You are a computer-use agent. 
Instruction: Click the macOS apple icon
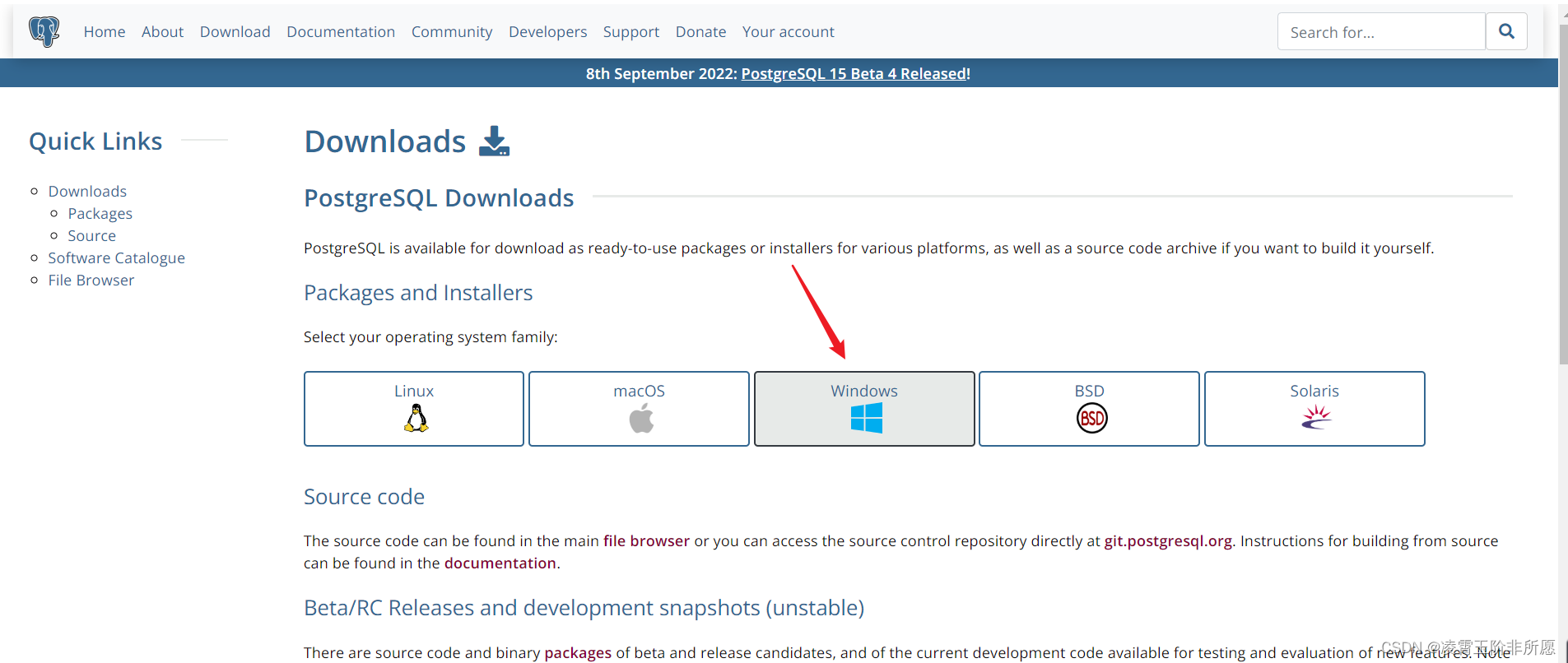click(x=641, y=419)
